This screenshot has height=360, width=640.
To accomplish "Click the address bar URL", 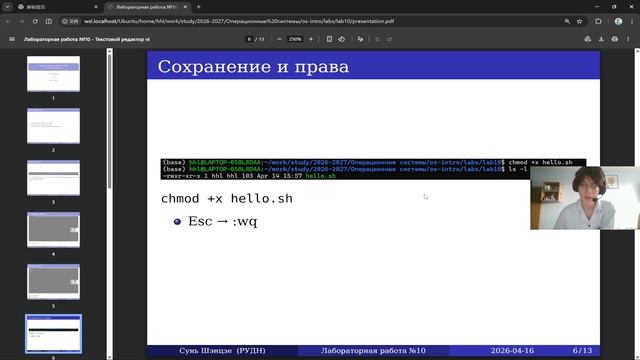I will click(x=239, y=21).
